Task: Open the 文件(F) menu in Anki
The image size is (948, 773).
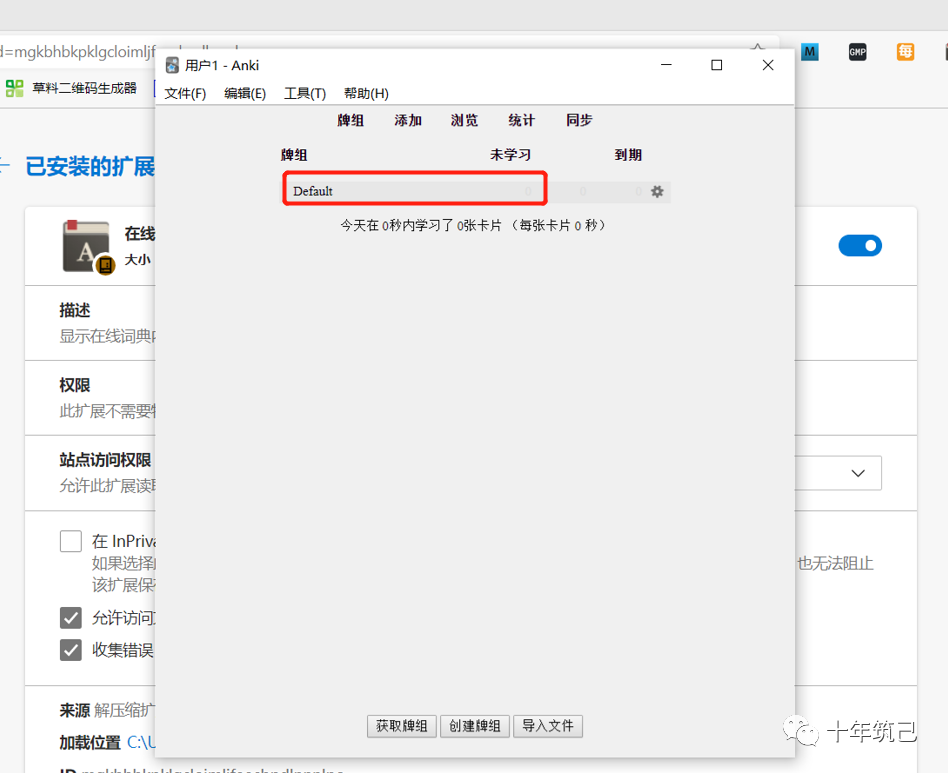Action: [186, 94]
